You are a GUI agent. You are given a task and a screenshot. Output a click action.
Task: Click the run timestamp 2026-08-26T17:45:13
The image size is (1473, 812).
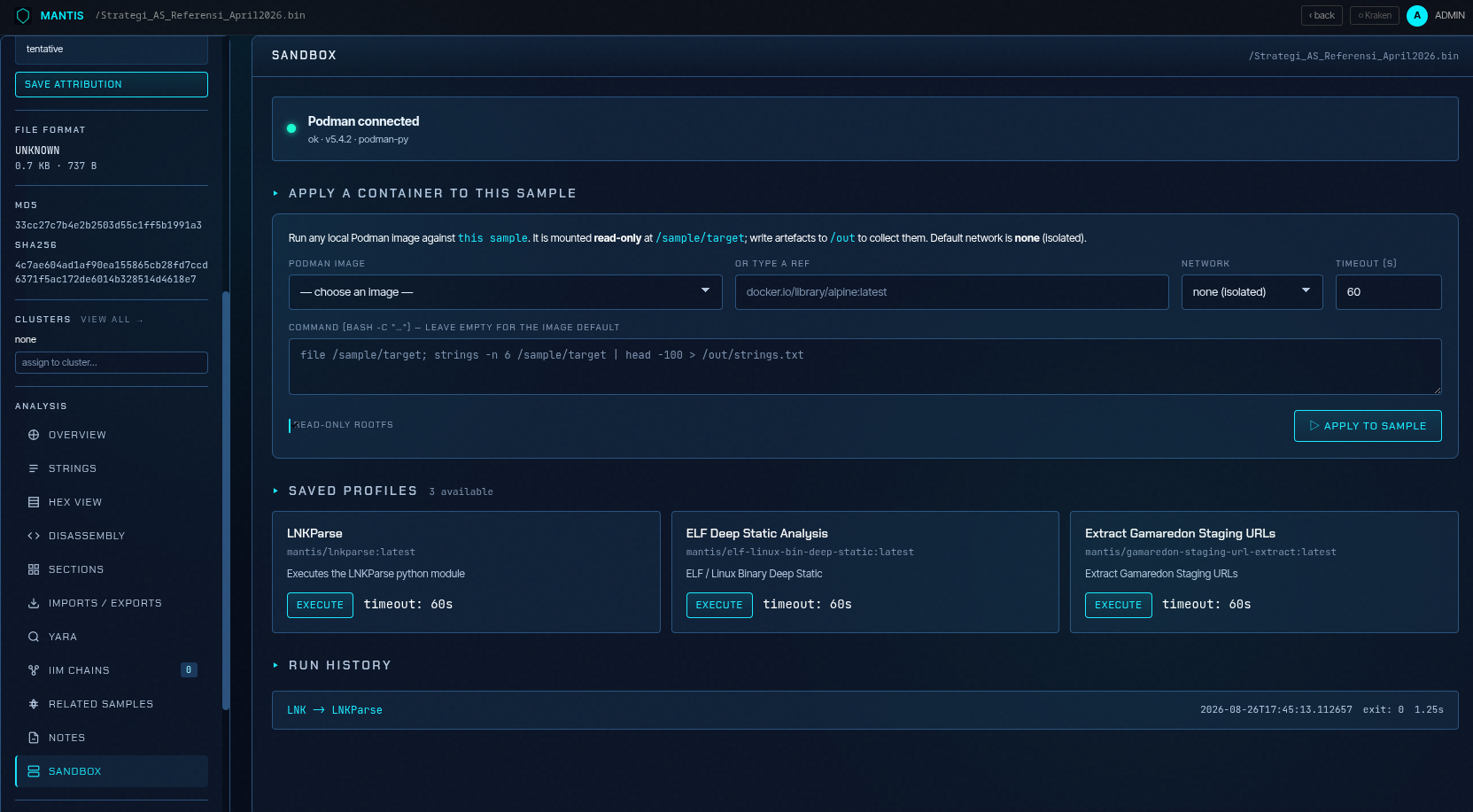point(1275,710)
